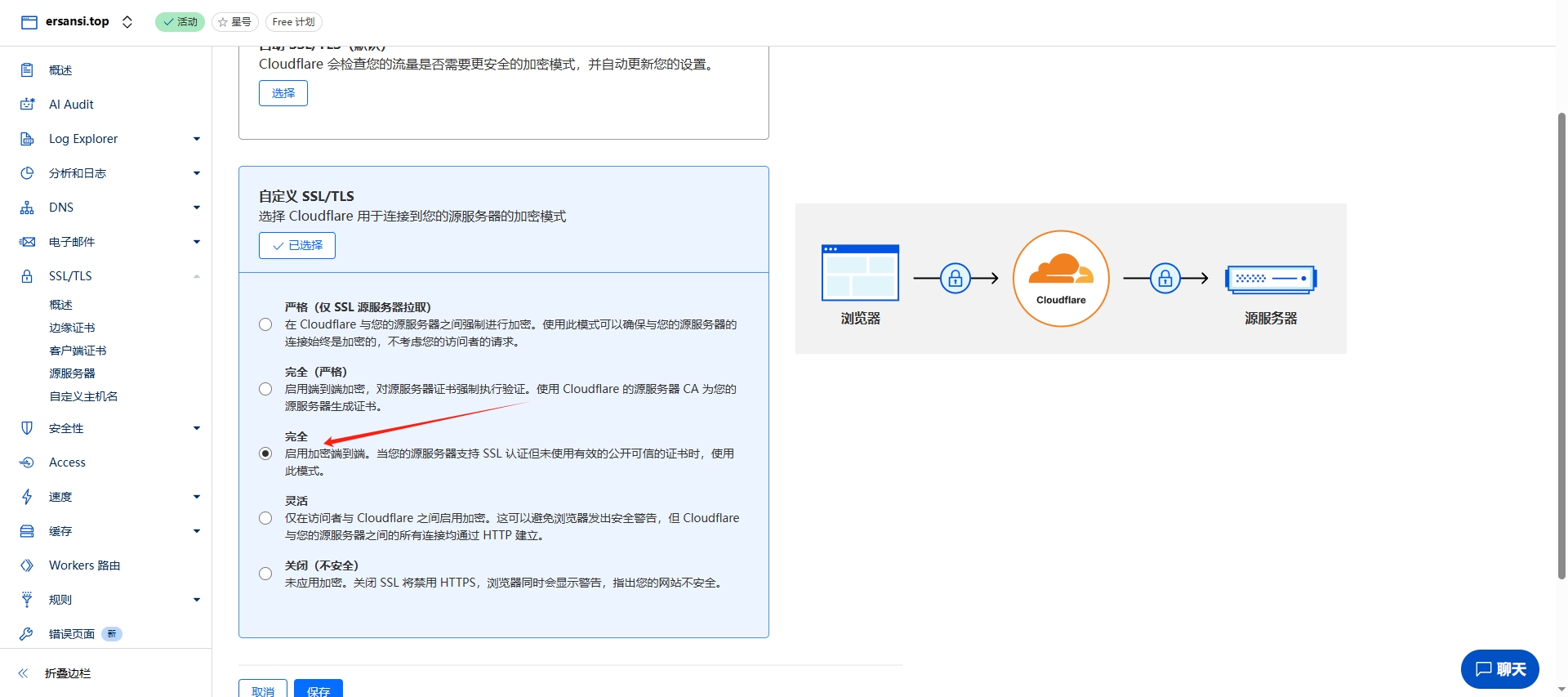The width and height of the screenshot is (1568, 697).
Task: Select the 严格 (仅 SSL 源服务器拉取) radio option
Action: coord(265,324)
